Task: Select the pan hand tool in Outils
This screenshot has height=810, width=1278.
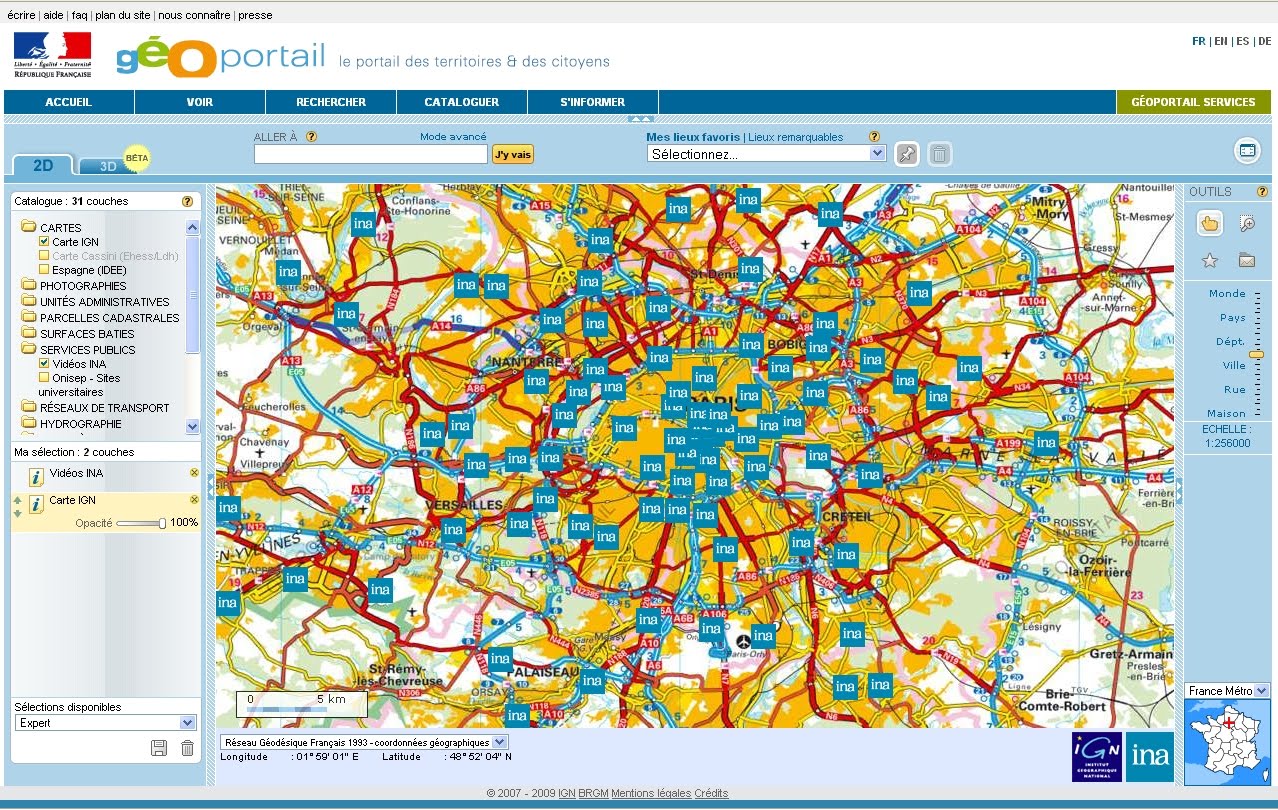Action: [1210, 223]
